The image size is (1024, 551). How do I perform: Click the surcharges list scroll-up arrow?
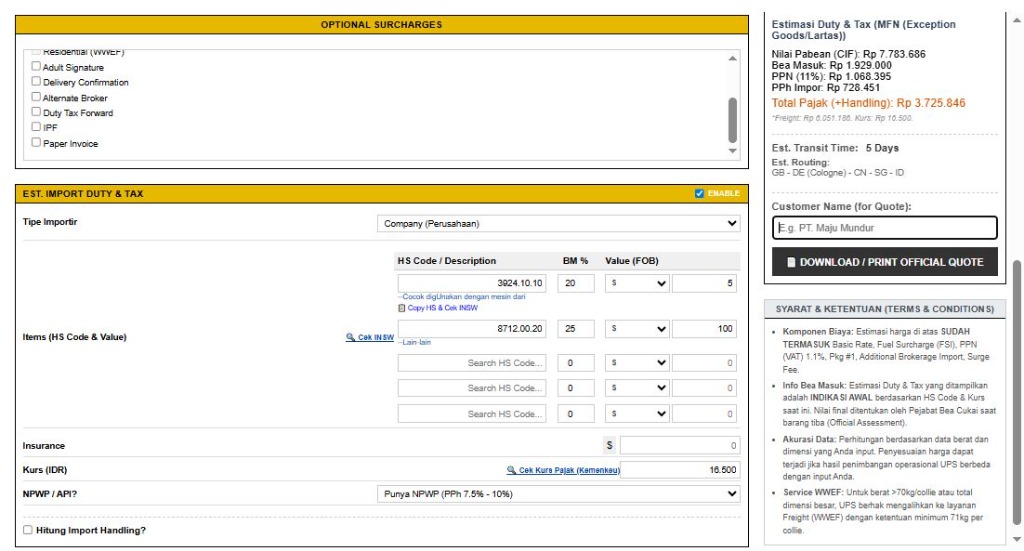click(732, 59)
